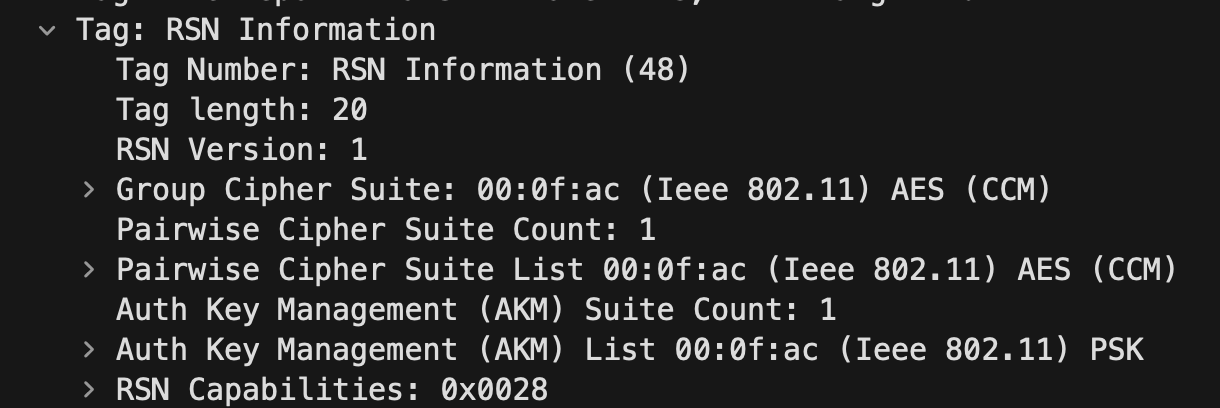Click the AKM List PSK text
The height and width of the screenshot is (408, 1220).
pyautogui.click(x=629, y=350)
